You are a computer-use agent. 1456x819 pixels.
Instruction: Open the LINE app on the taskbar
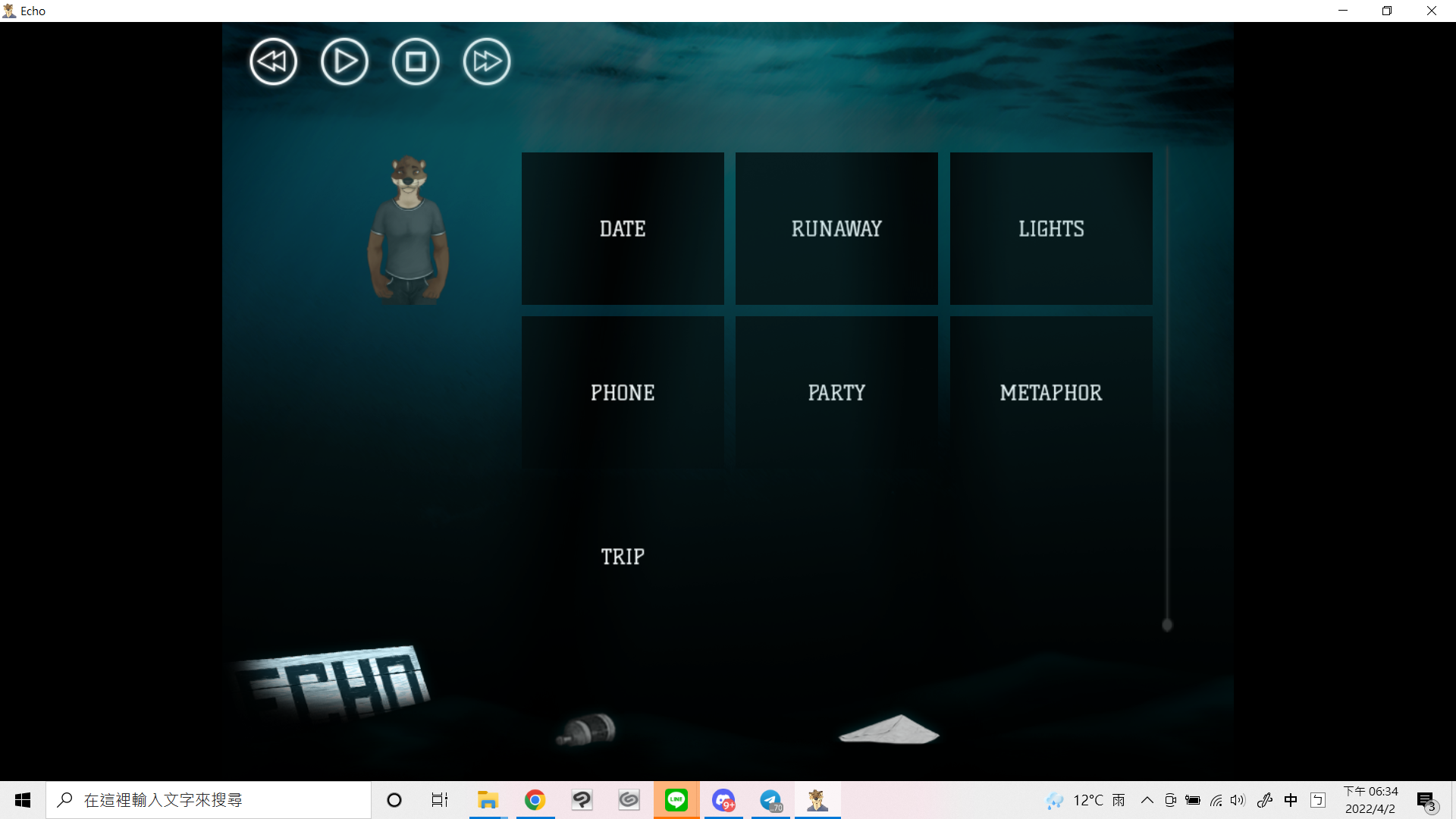coord(676,800)
